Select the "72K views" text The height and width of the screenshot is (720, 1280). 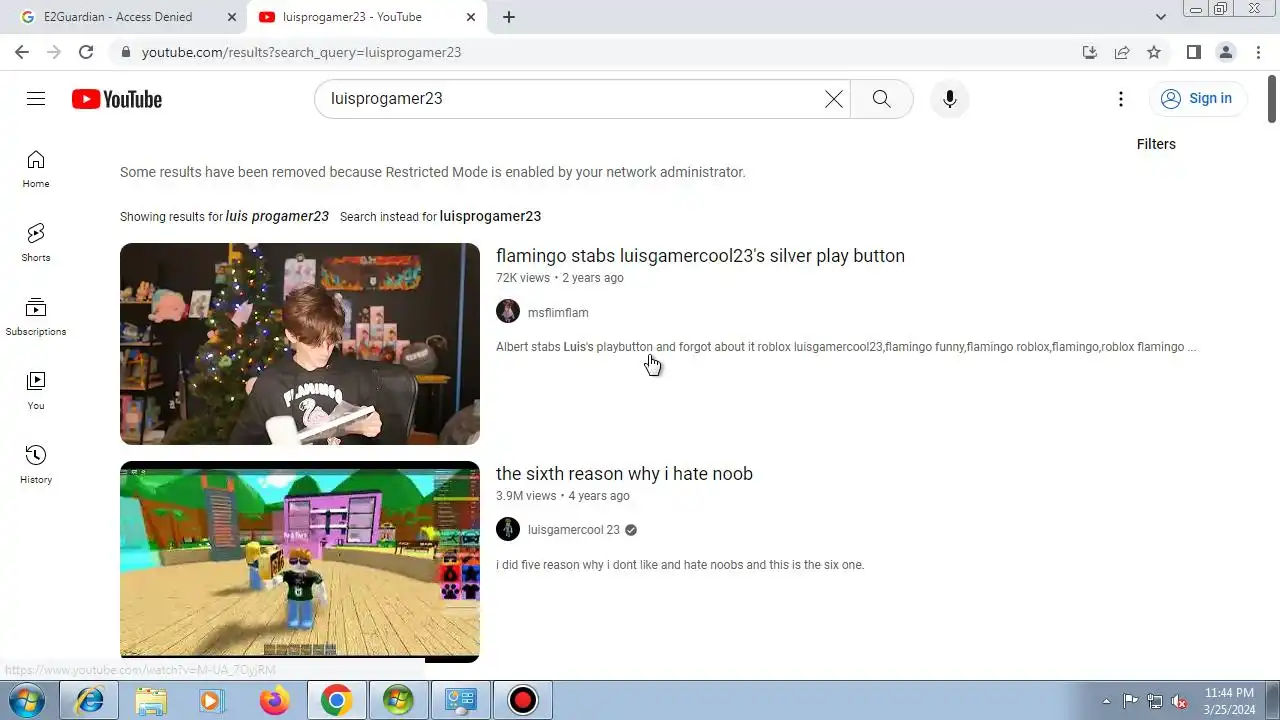523,278
